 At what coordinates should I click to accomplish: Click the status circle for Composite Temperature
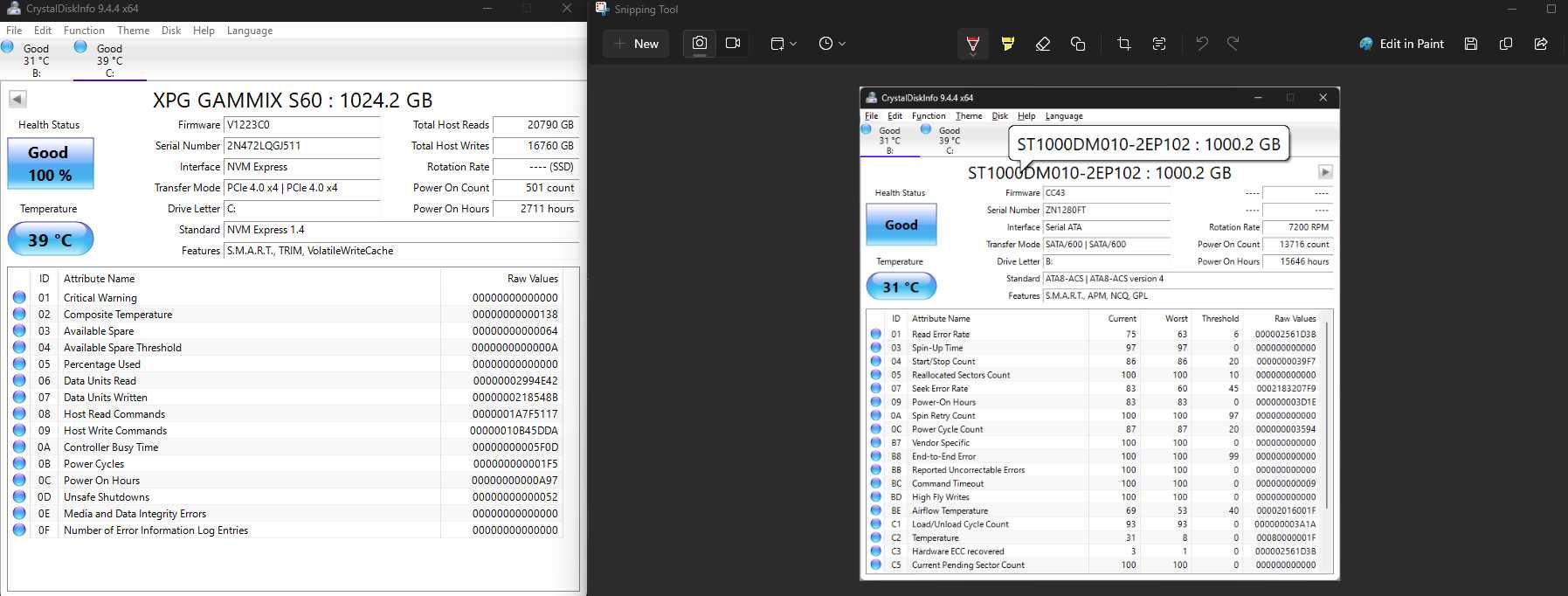tap(19, 314)
